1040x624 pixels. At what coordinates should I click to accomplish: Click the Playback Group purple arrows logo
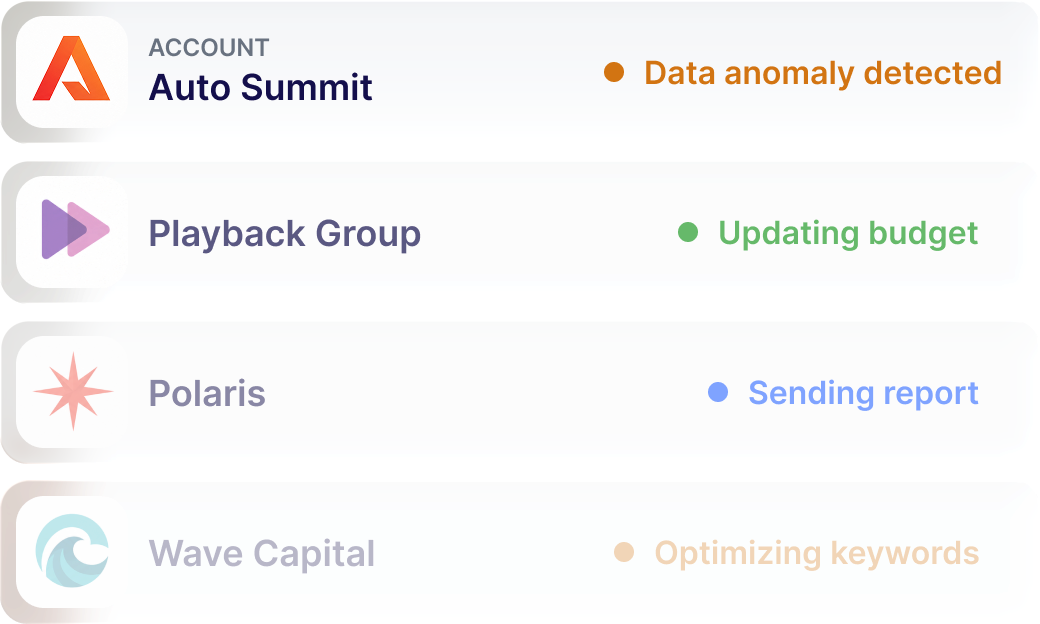coord(76,229)
